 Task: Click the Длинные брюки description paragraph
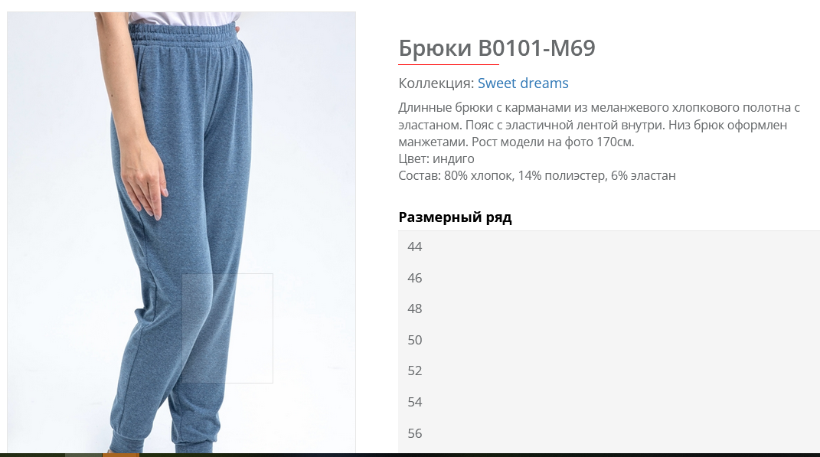coord(599,124)
